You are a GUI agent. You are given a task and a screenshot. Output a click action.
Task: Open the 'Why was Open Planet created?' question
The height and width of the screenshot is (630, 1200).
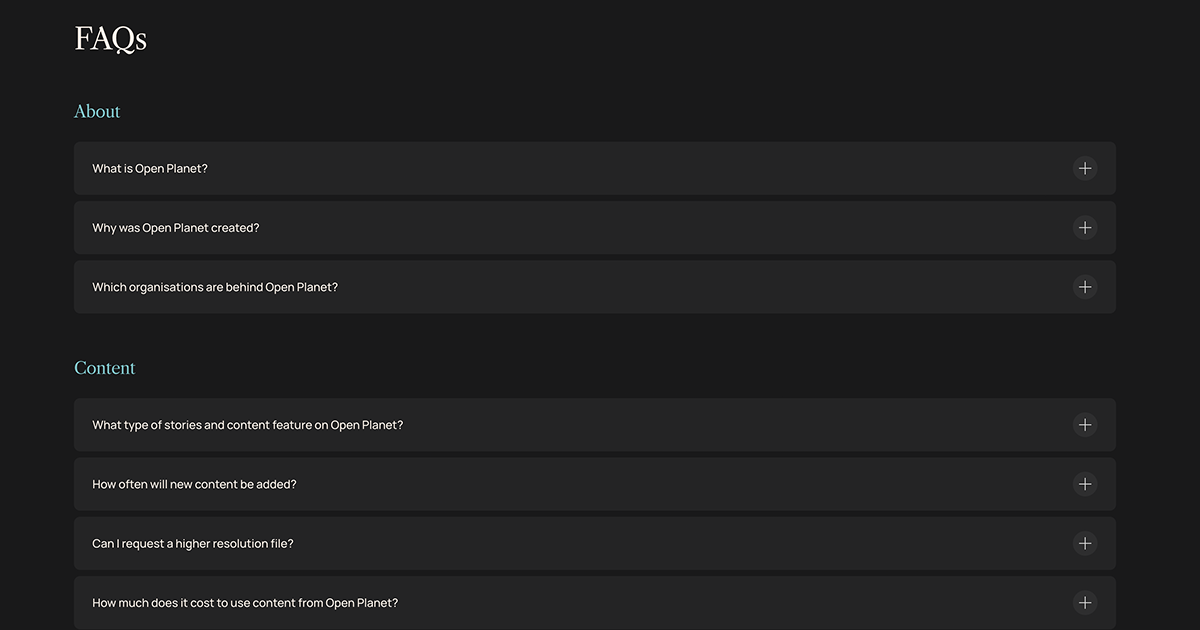pyautogui.click(x=176, y=228)
